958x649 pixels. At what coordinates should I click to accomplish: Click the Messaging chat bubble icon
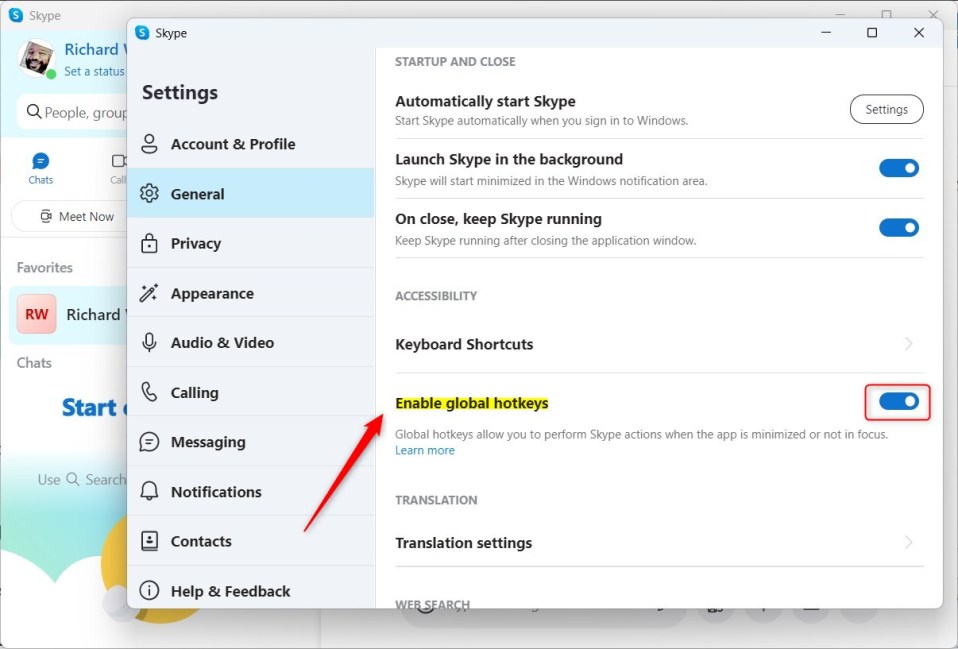(149, 441)
